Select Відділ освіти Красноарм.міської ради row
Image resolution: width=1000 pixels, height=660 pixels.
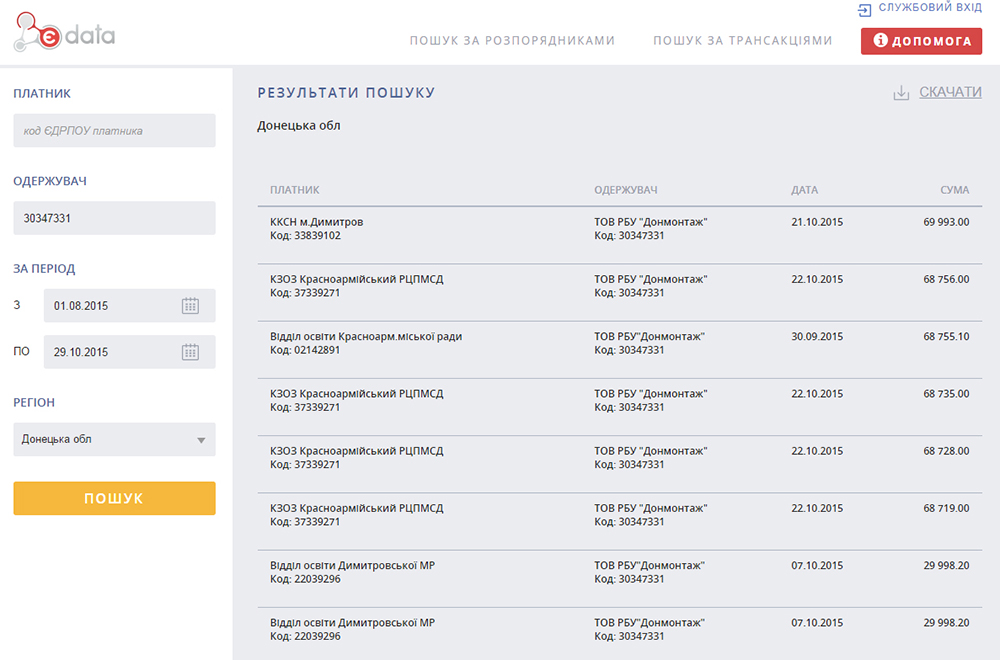(x=619, y=344)
